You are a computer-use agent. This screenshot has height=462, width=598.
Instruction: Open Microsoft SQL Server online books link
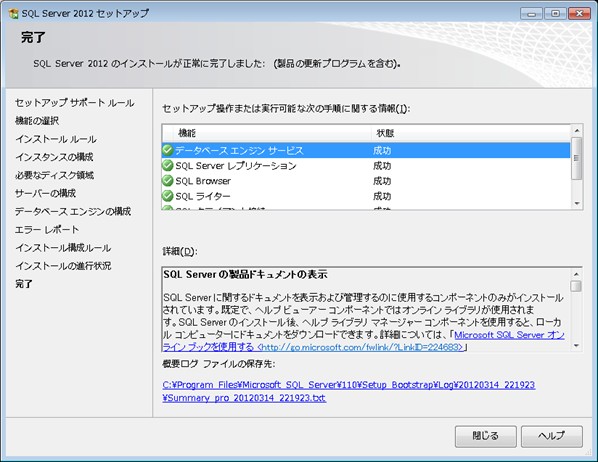click(363, 341)
